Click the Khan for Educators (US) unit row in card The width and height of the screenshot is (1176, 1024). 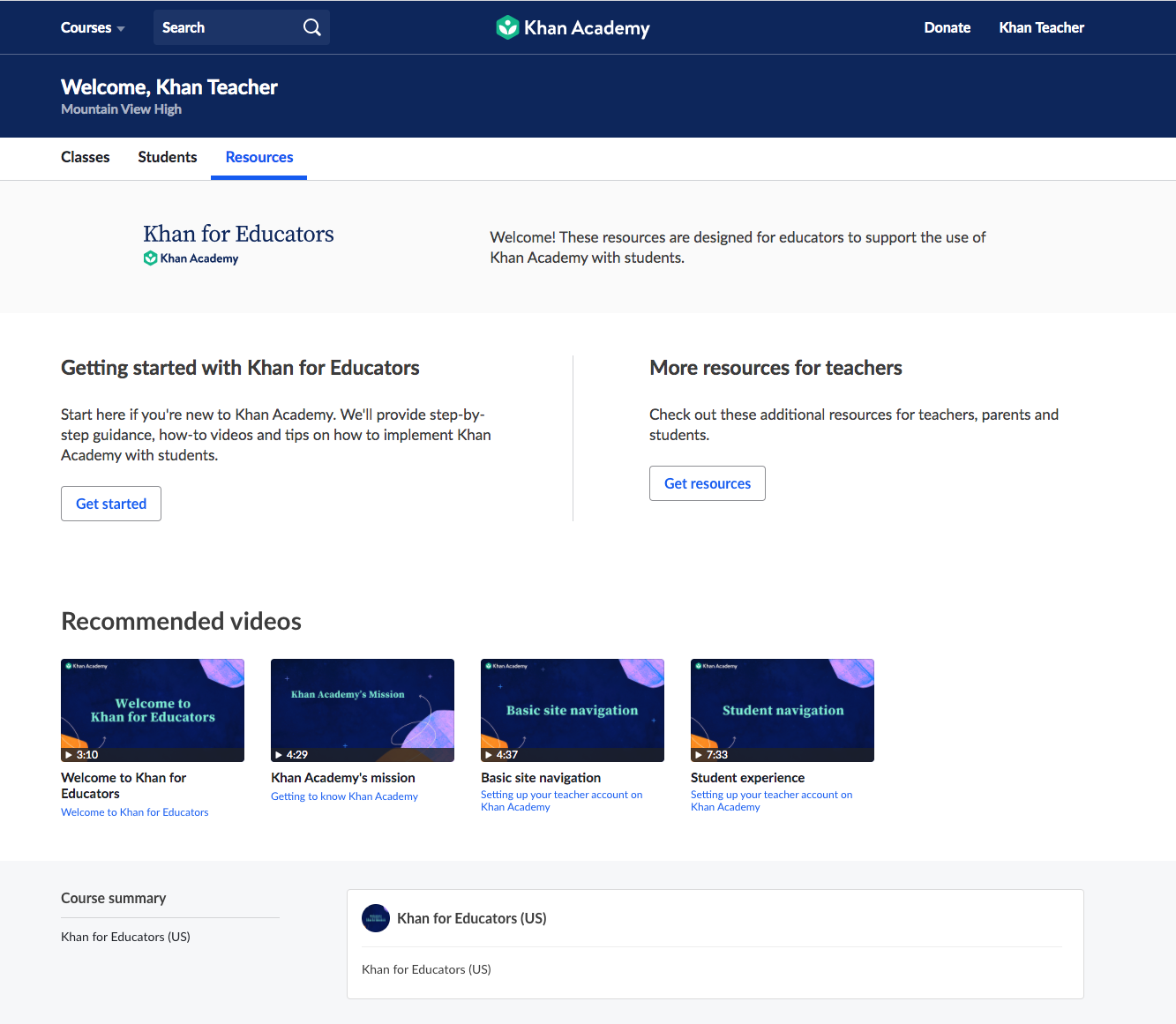426,969
